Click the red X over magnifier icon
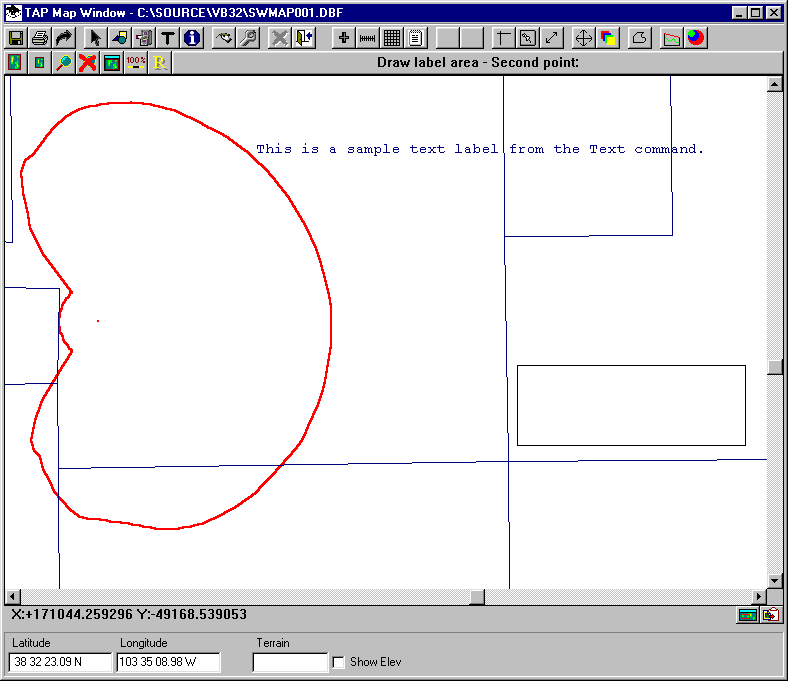This screenshot has width=788, height=681. pyautogui.click(x=88, y=63)
